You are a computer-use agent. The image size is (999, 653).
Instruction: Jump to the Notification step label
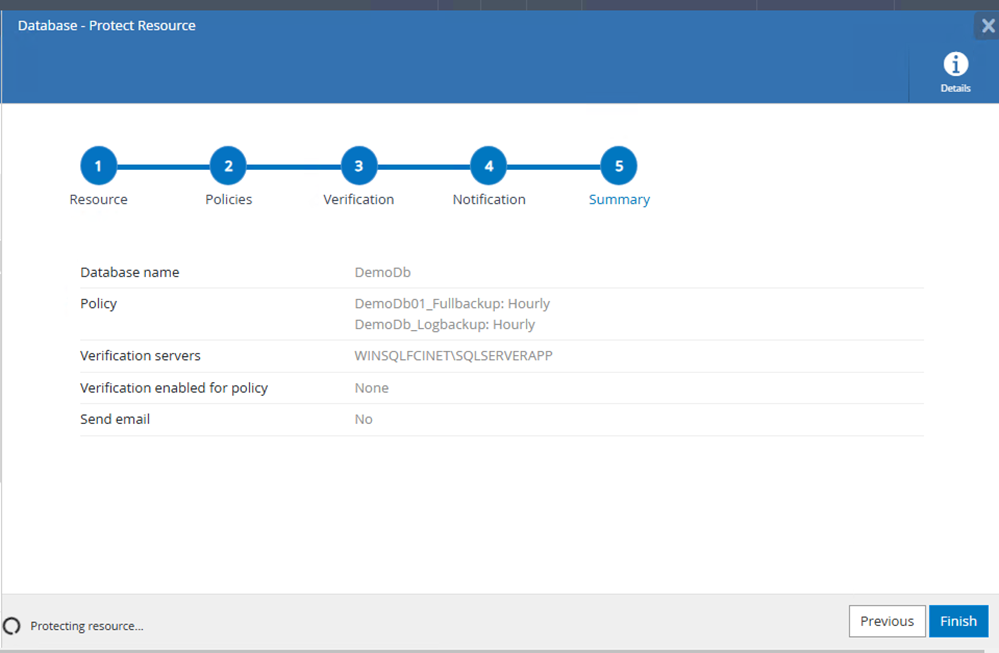(x=489, y=199)
